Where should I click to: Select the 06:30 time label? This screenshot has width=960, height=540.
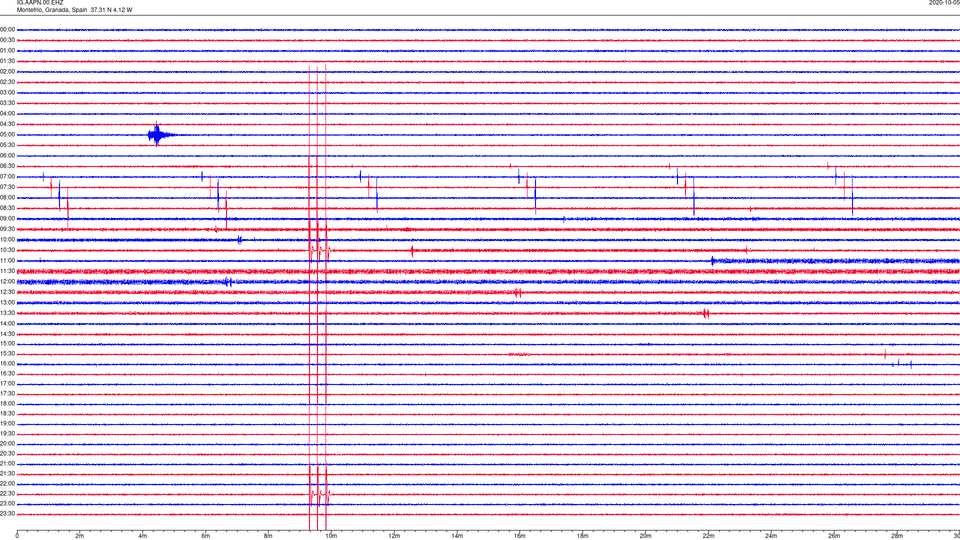[7, 166]
